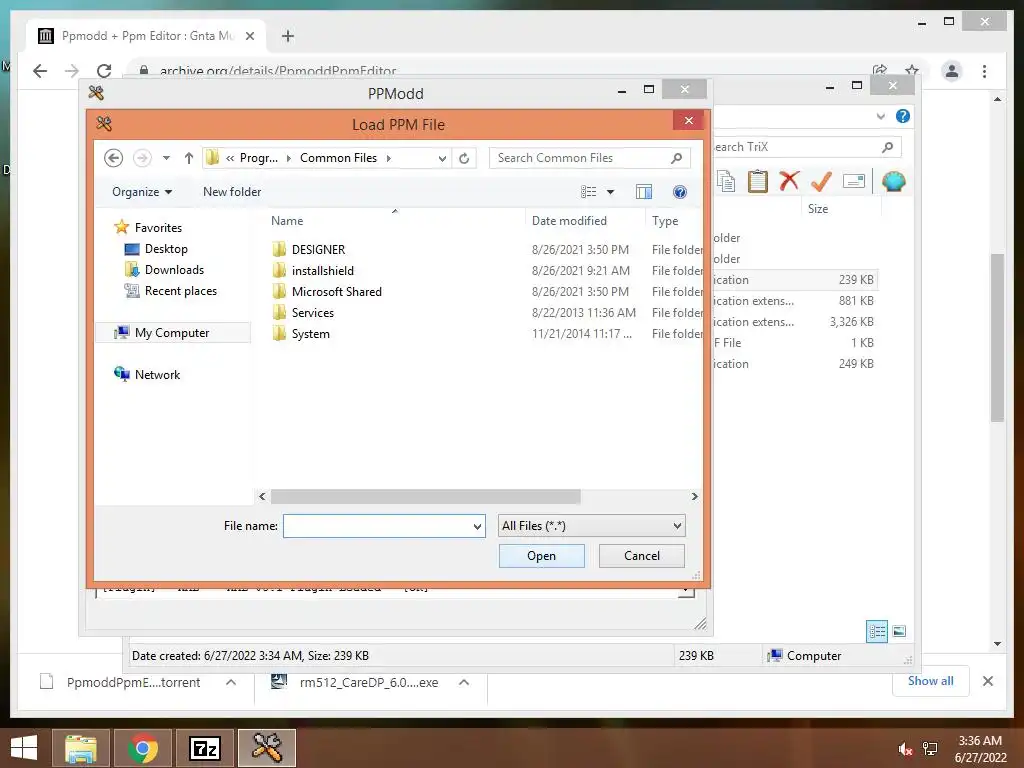Viewport: 1024px width, 768px height.
Task: Sort Explorer list by Size column
Action: point(818,209)
